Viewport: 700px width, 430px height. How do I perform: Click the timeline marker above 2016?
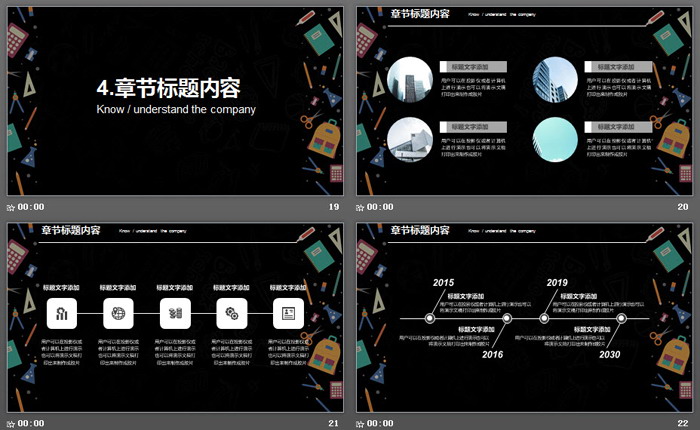click(x=507, y=318)
